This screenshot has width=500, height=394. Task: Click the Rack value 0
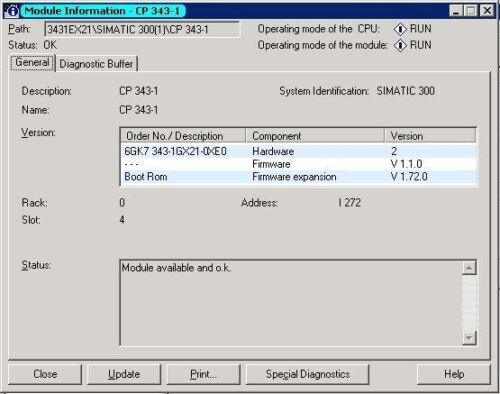point(122,203)
